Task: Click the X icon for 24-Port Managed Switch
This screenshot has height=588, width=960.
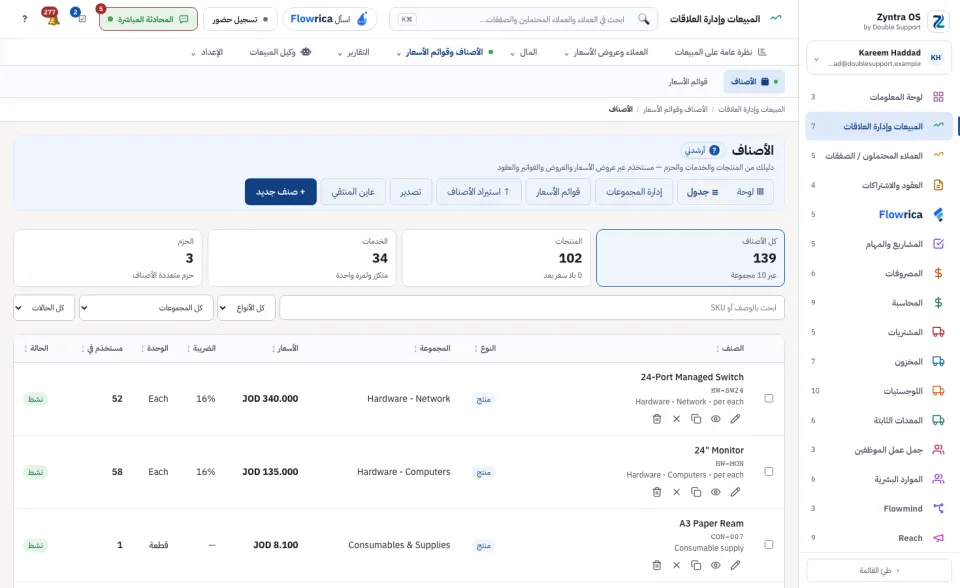Action: (677, 419)
